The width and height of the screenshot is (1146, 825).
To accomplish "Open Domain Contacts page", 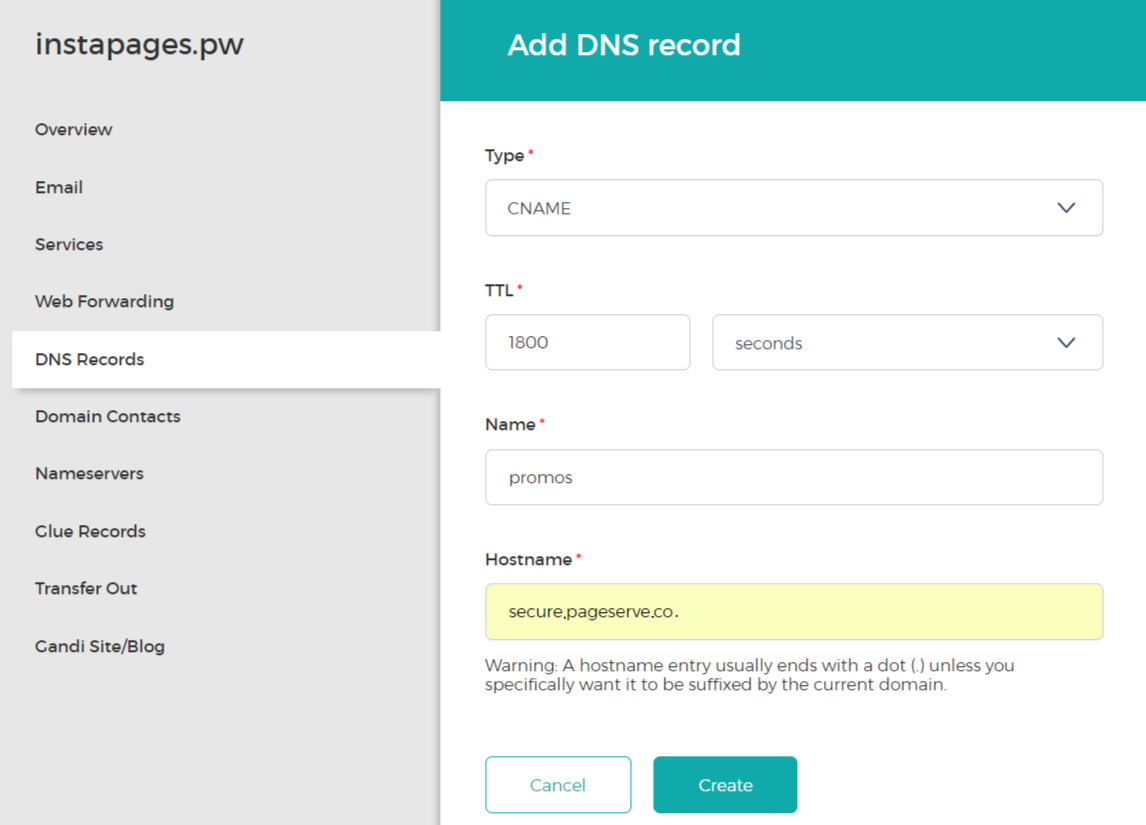I will [108, 417].
